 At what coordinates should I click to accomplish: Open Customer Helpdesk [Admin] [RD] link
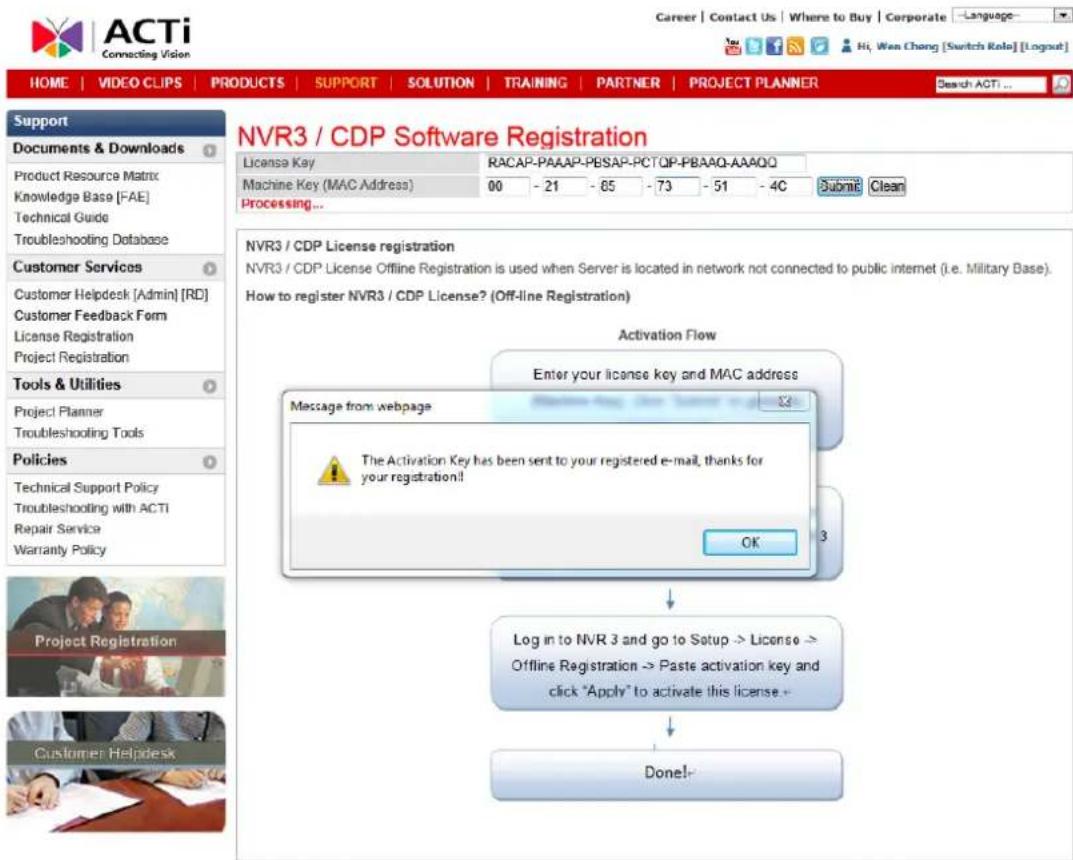111,295
